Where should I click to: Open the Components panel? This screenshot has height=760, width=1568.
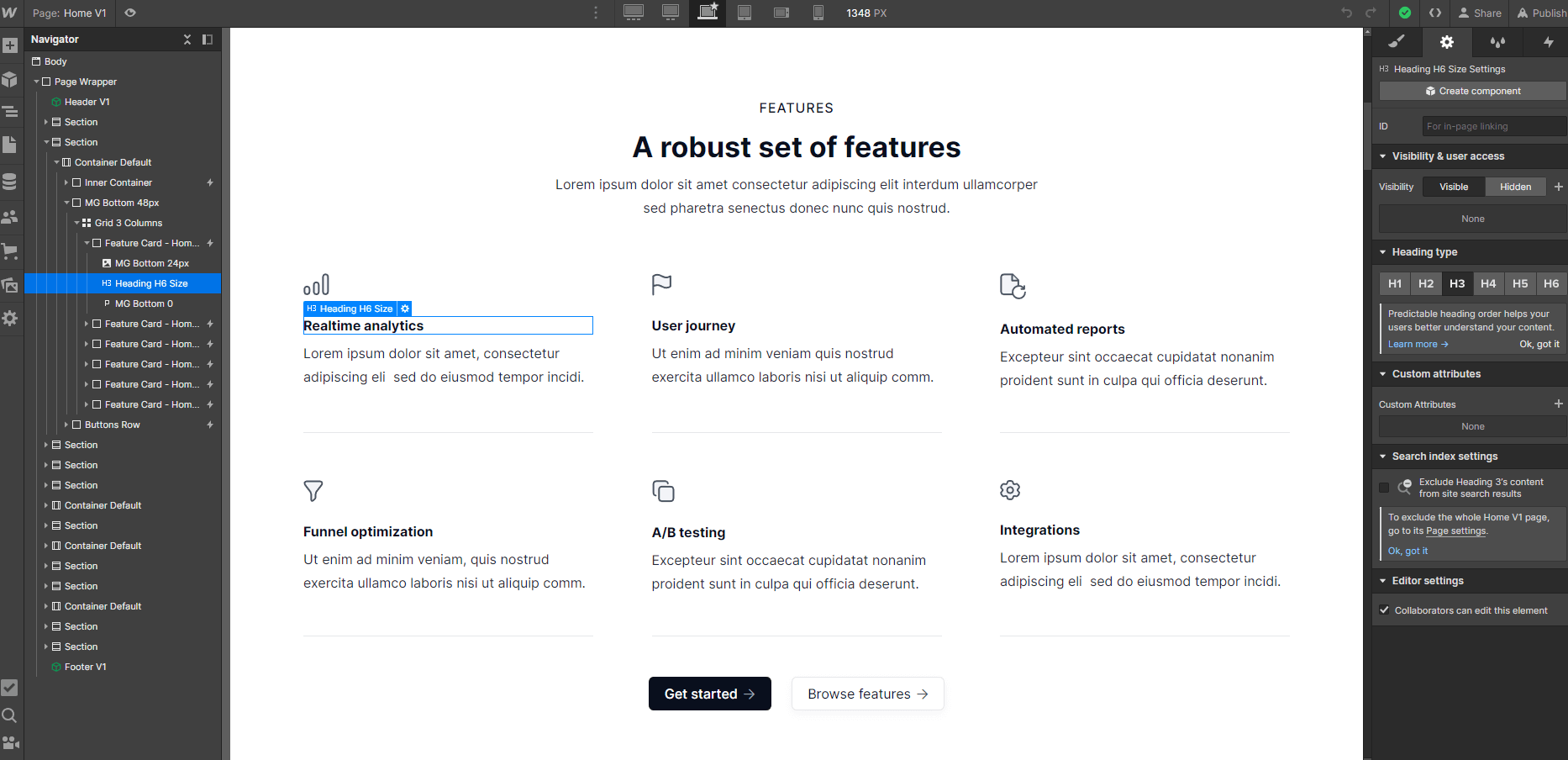(x=11, y=80)
